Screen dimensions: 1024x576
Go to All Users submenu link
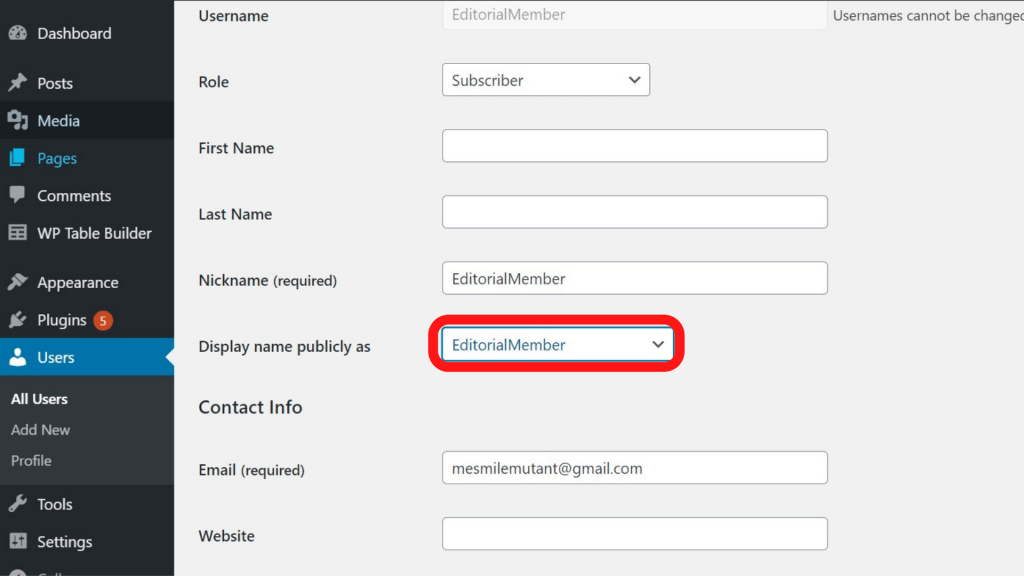click(39, 399)
